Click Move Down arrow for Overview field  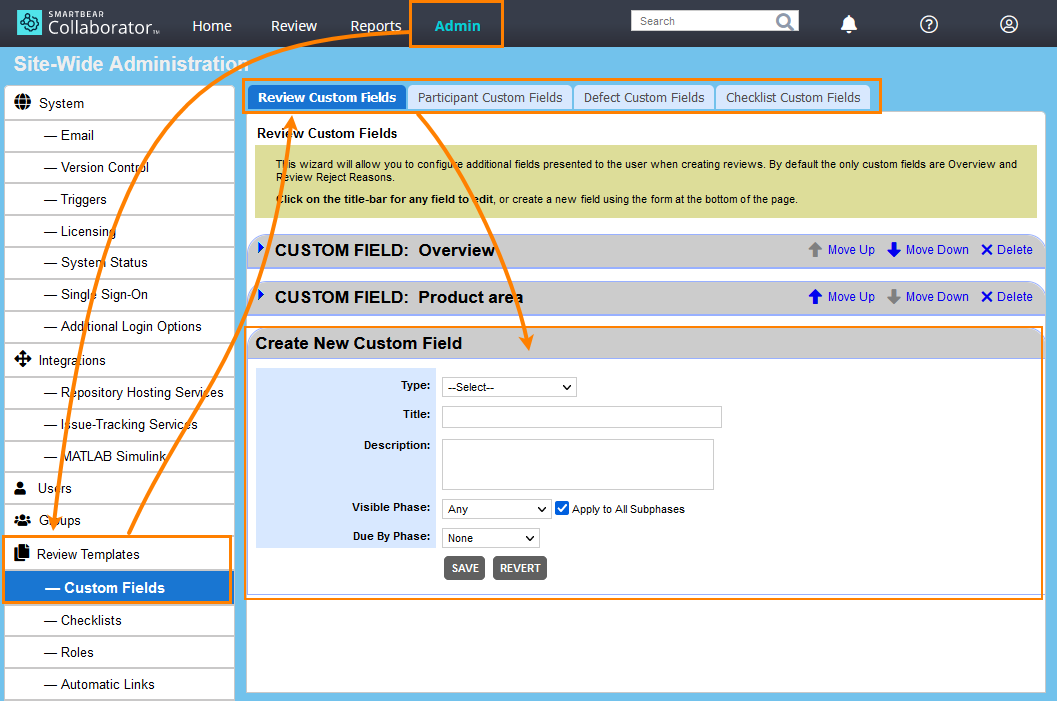894,250
